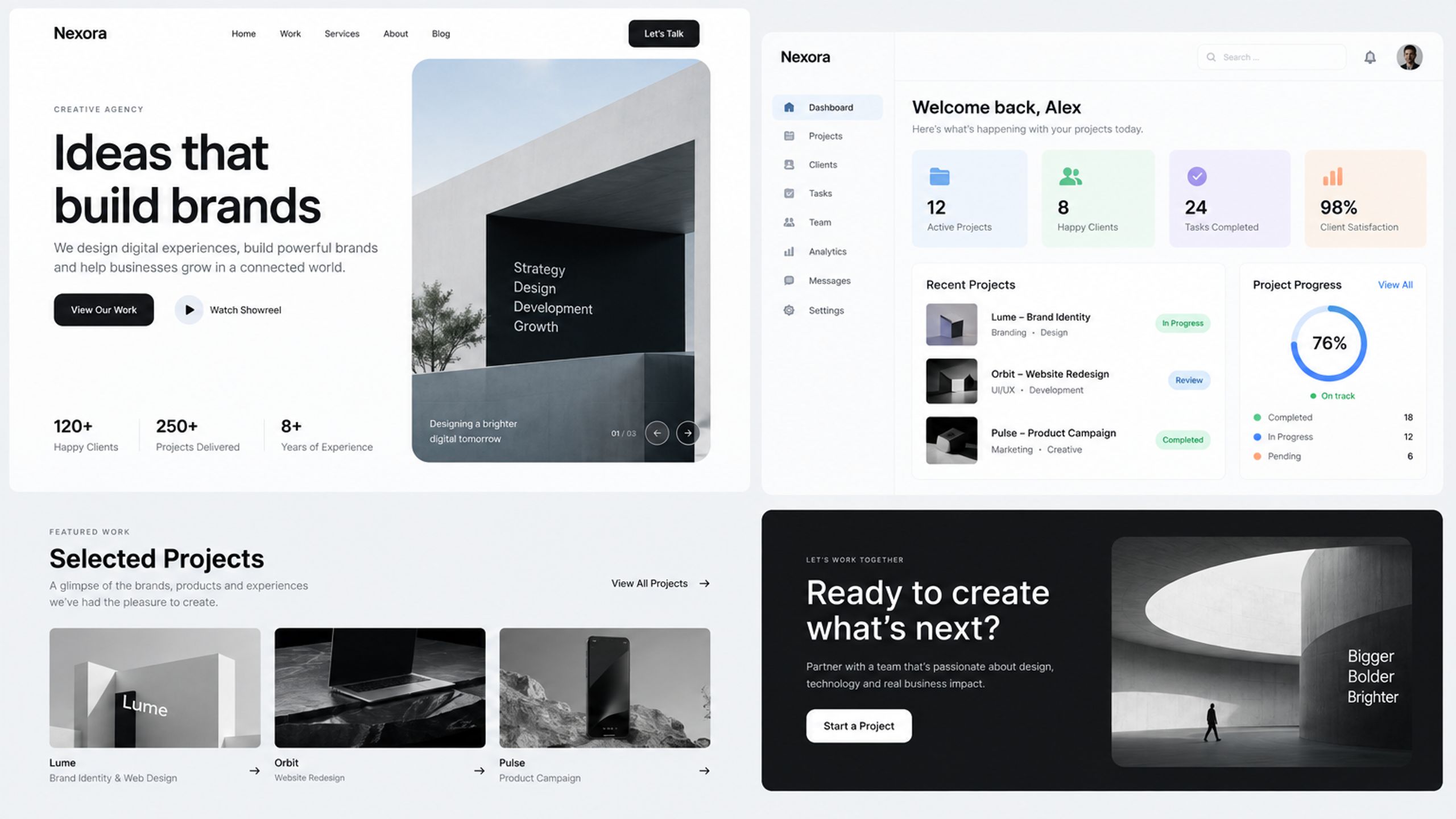Open the user profile avatar
Viewport: 1456px width, 819px height.
pos(1409,57)
